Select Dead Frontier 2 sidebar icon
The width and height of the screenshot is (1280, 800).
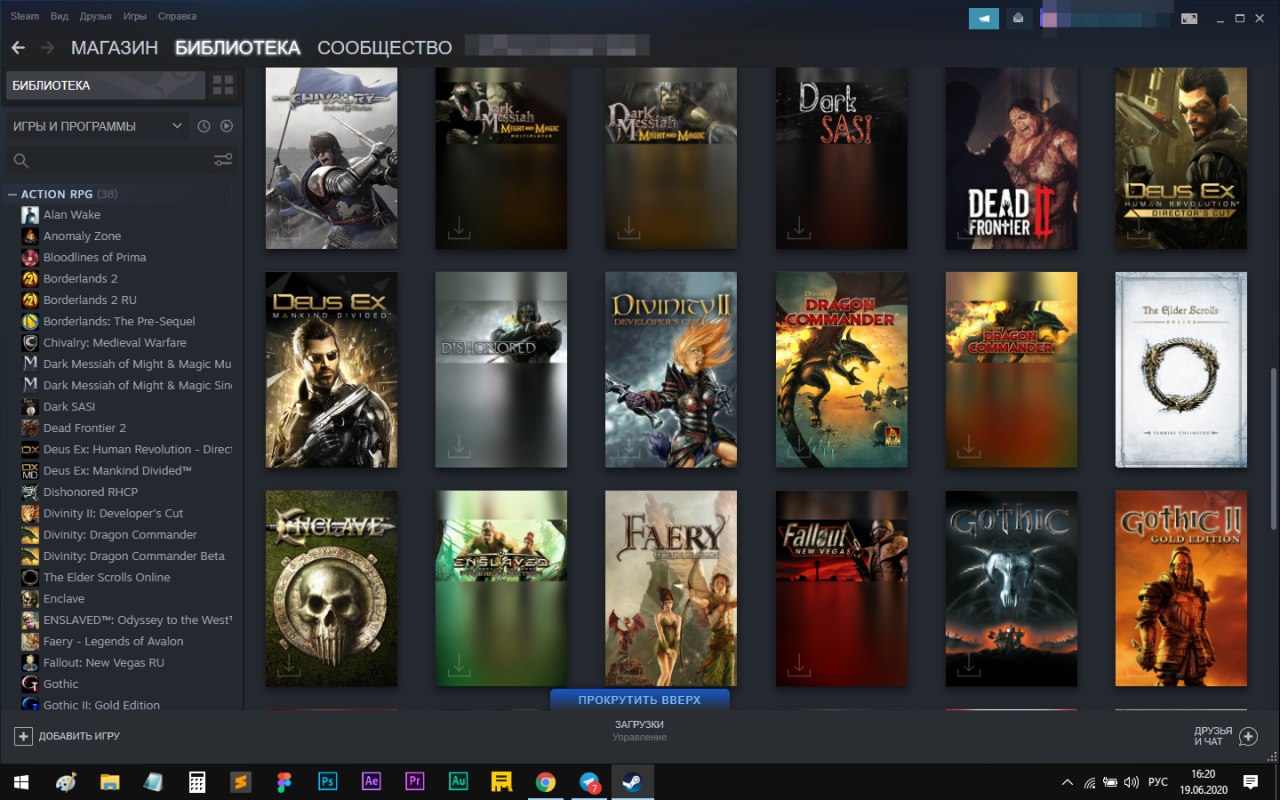[x=30, y=428]
